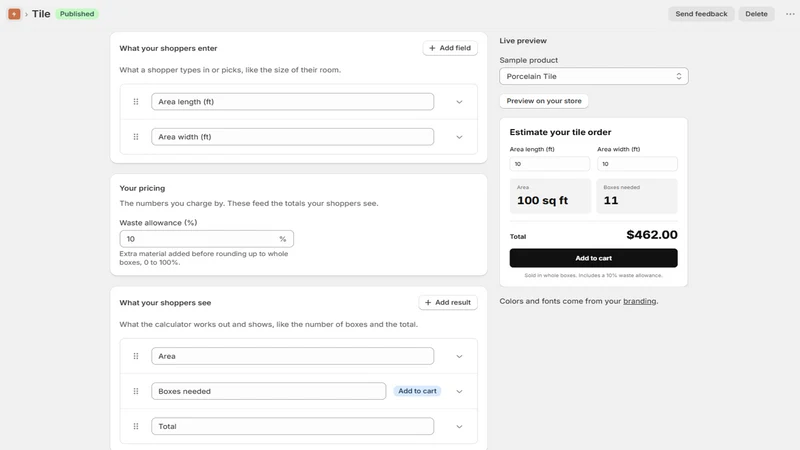
Task: Open the three-dot more actions menu
Action: [x=790, y=14]
